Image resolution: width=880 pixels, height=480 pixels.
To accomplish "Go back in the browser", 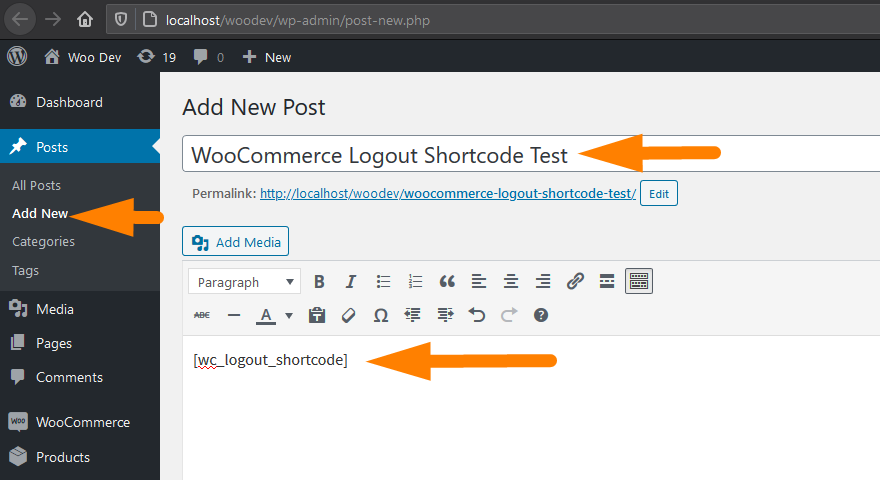I will [20, 20].
